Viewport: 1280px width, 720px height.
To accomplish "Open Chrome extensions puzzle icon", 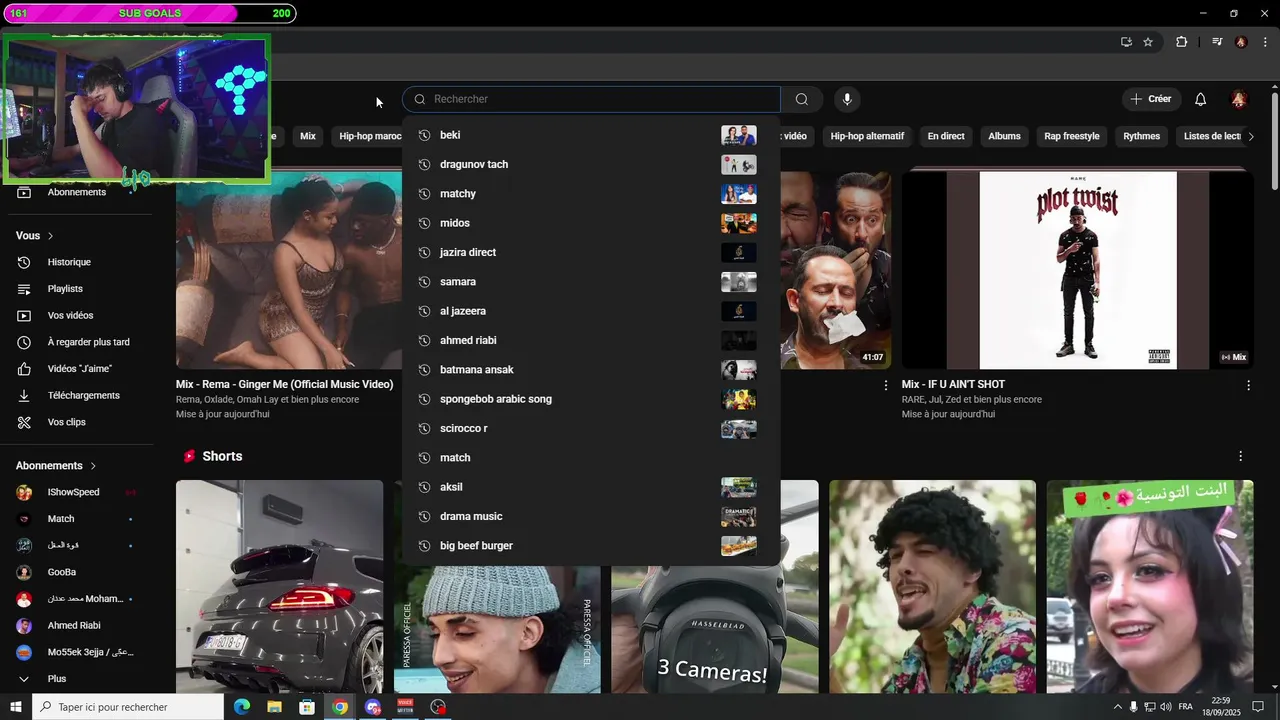I will point(1182,42).
